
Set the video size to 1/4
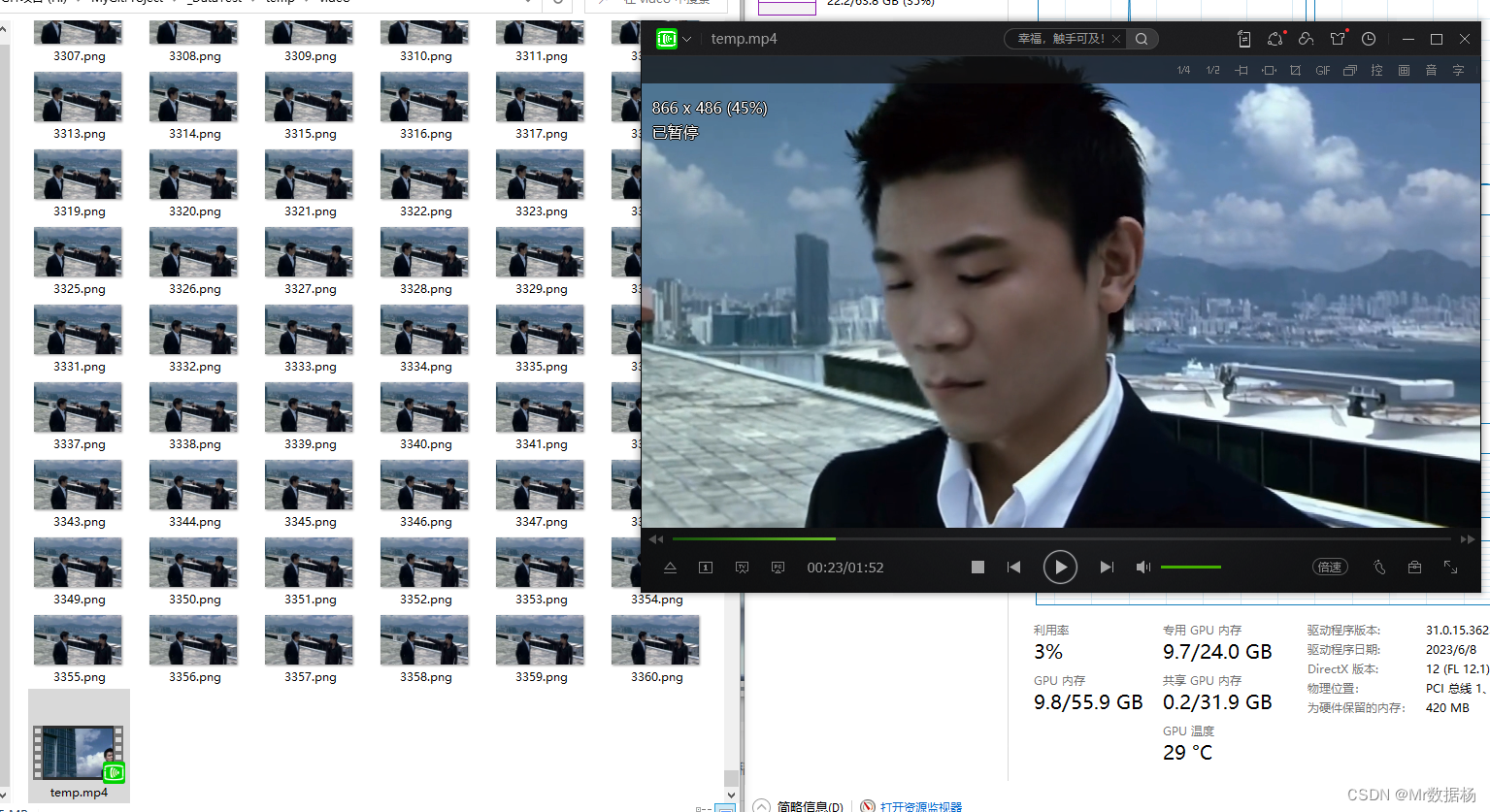coord(1184,70)
